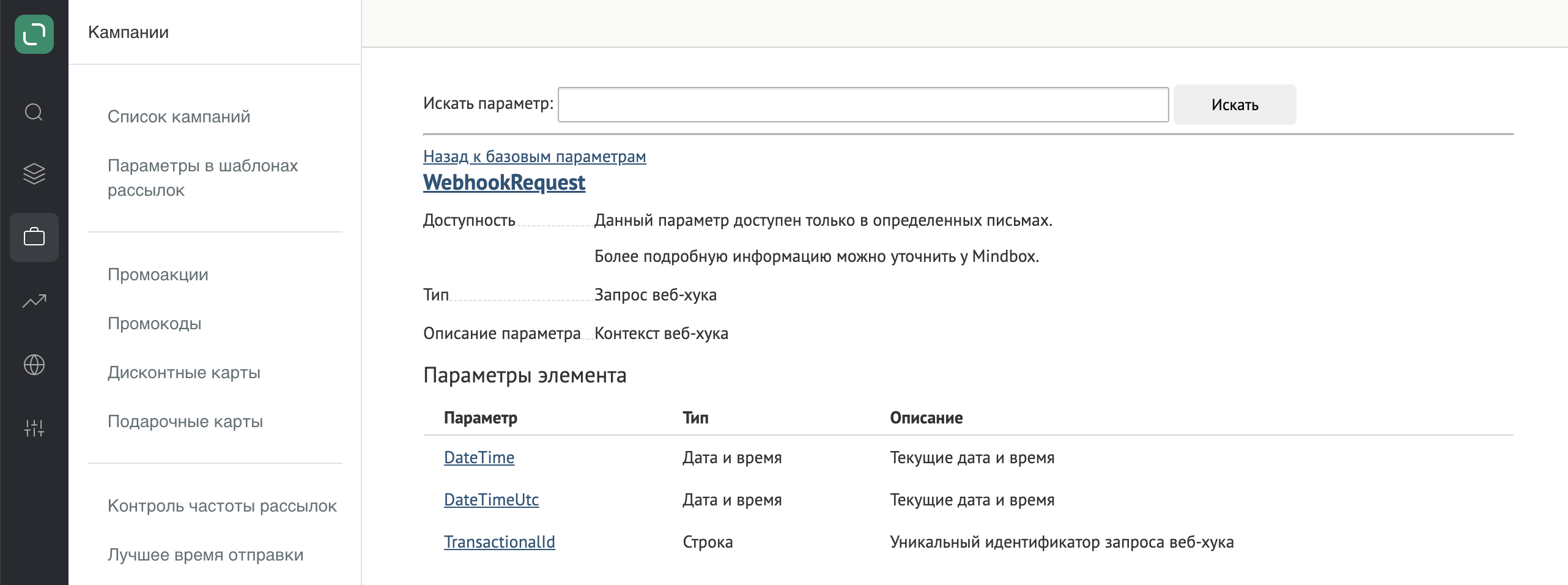Click the Тип column header
The height and width of the screenshot is (585, 1568).
point(695,418)
